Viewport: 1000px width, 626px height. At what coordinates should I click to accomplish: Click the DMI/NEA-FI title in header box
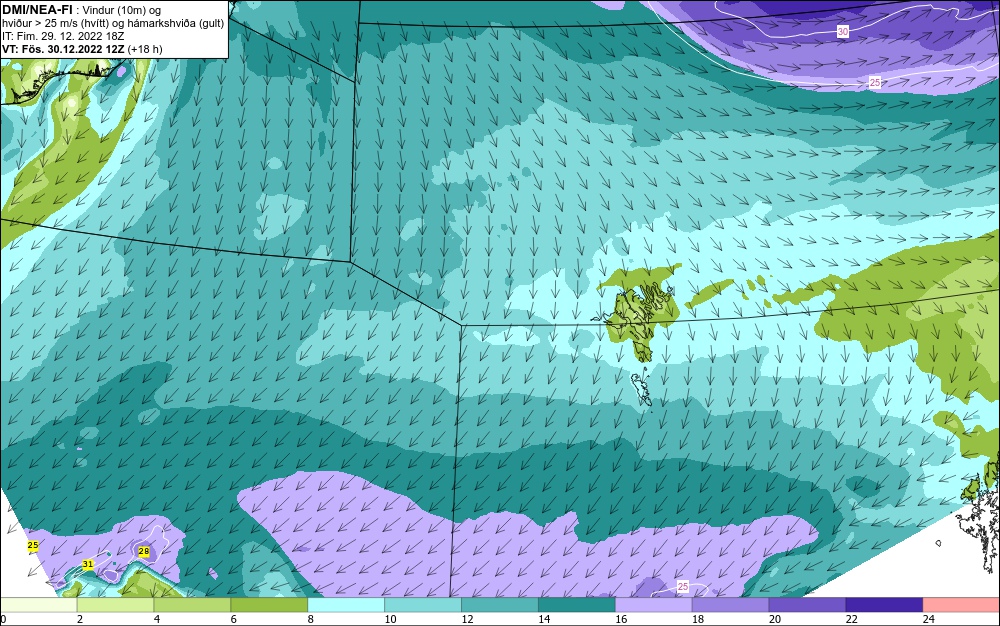point(37,10)
